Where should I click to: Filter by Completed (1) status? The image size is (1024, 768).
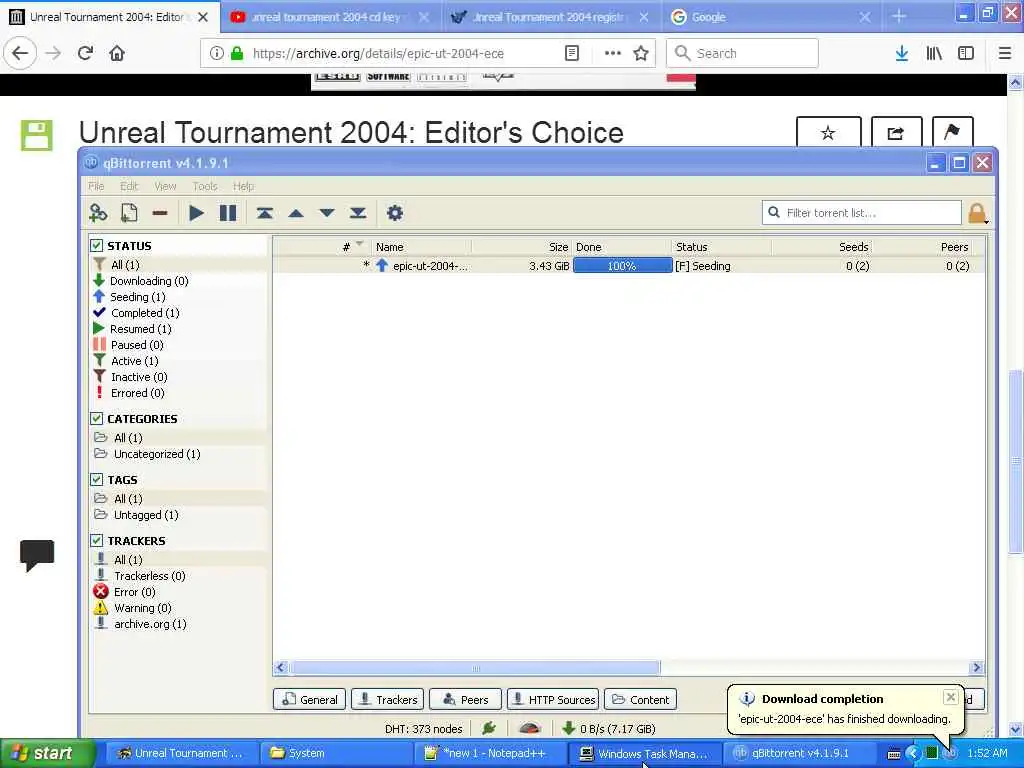coord(144,313)
